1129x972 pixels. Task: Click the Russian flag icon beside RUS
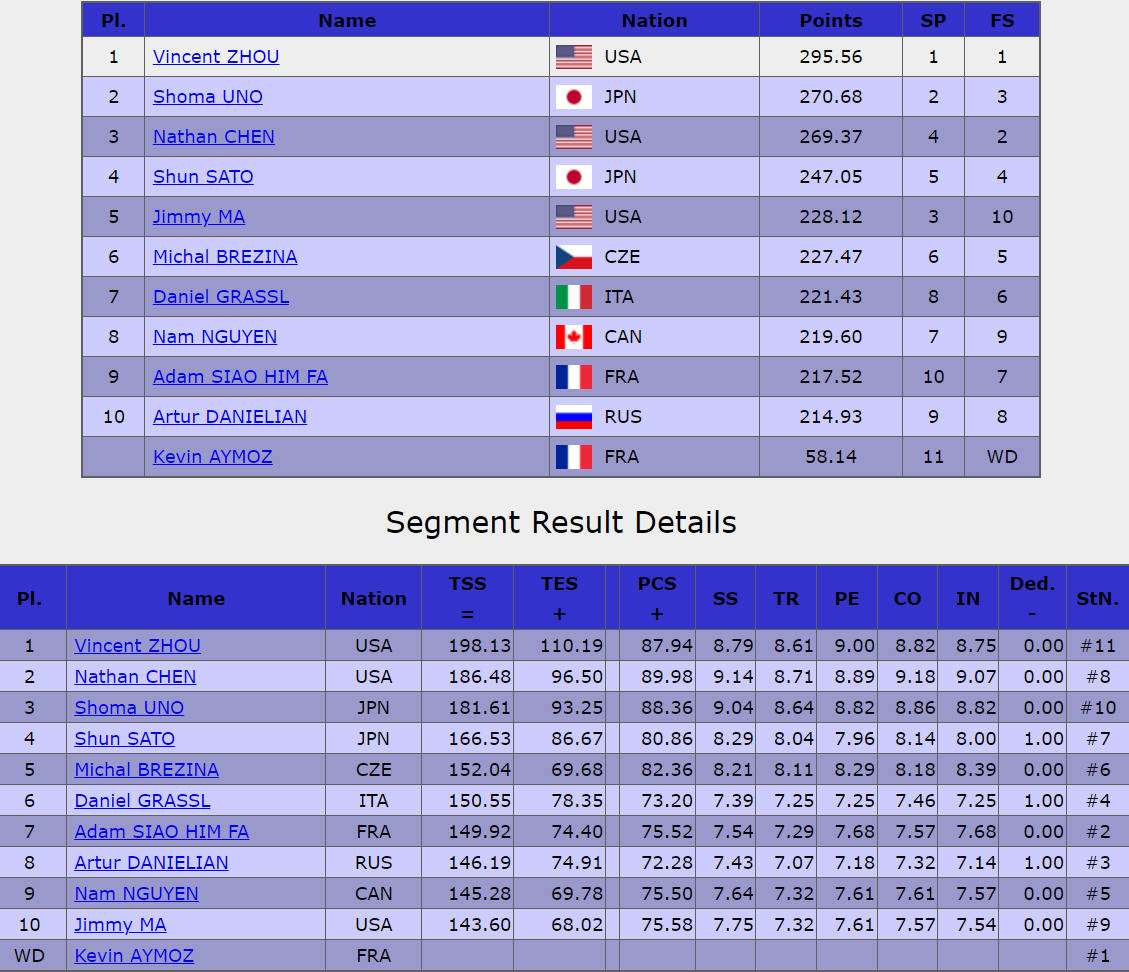point(574,417)
